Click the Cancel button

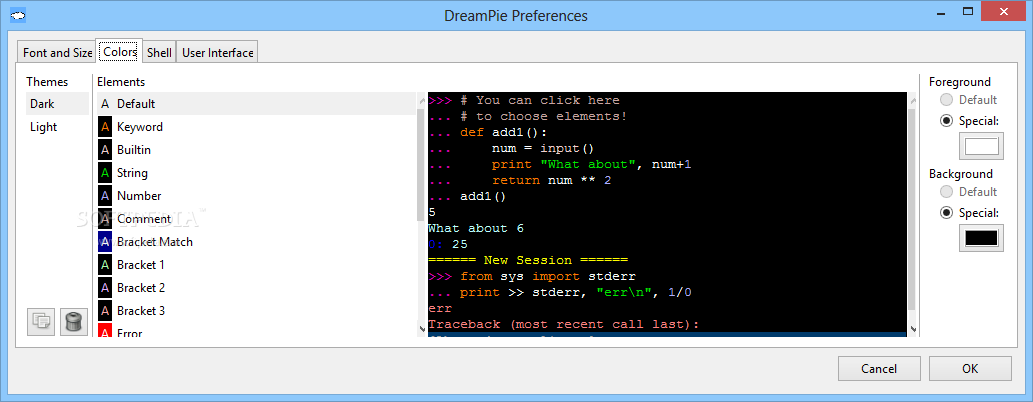(x=879, y=368)
